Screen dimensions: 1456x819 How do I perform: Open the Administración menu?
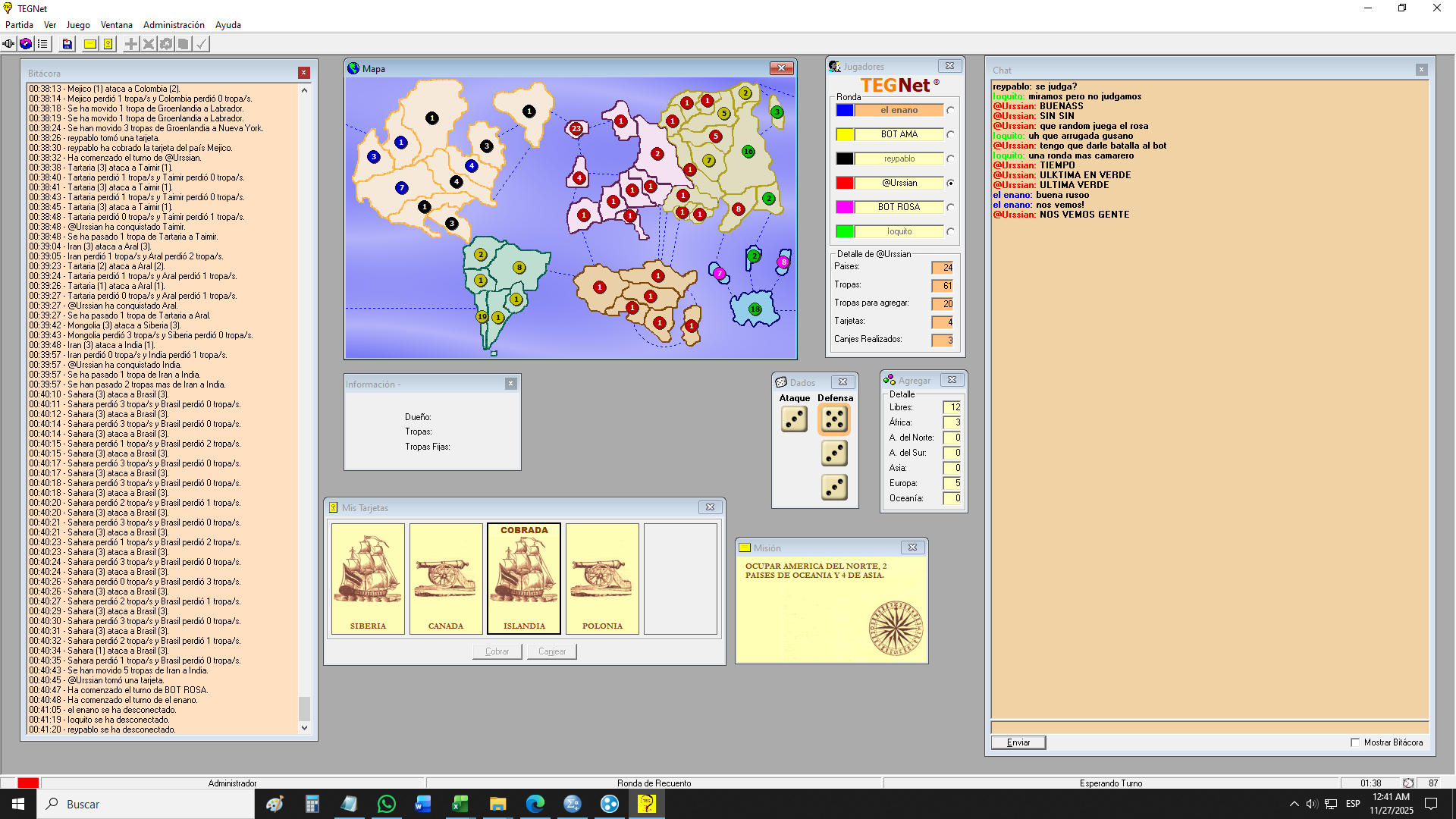(174, 25)
